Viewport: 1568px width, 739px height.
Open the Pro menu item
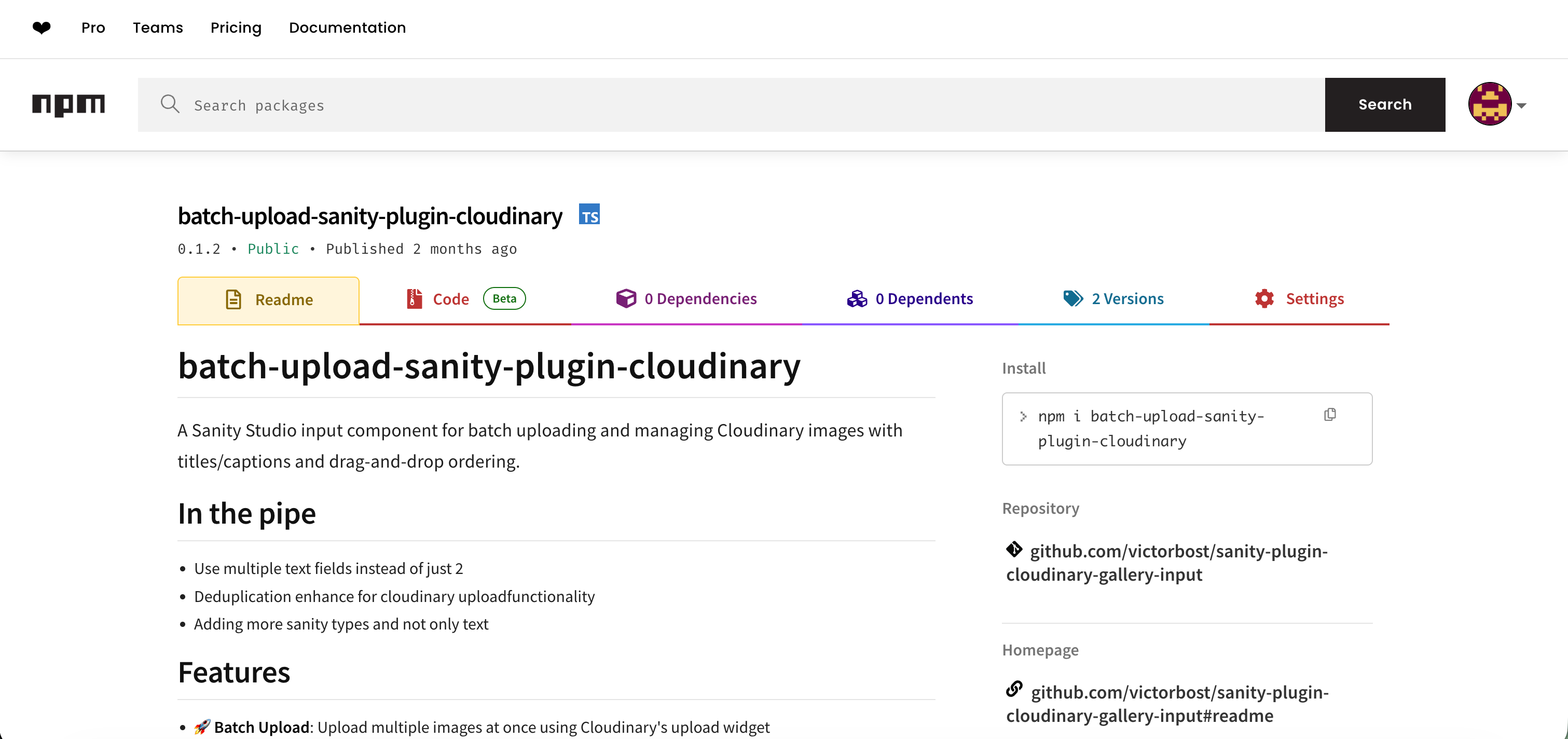click(93, 28)
